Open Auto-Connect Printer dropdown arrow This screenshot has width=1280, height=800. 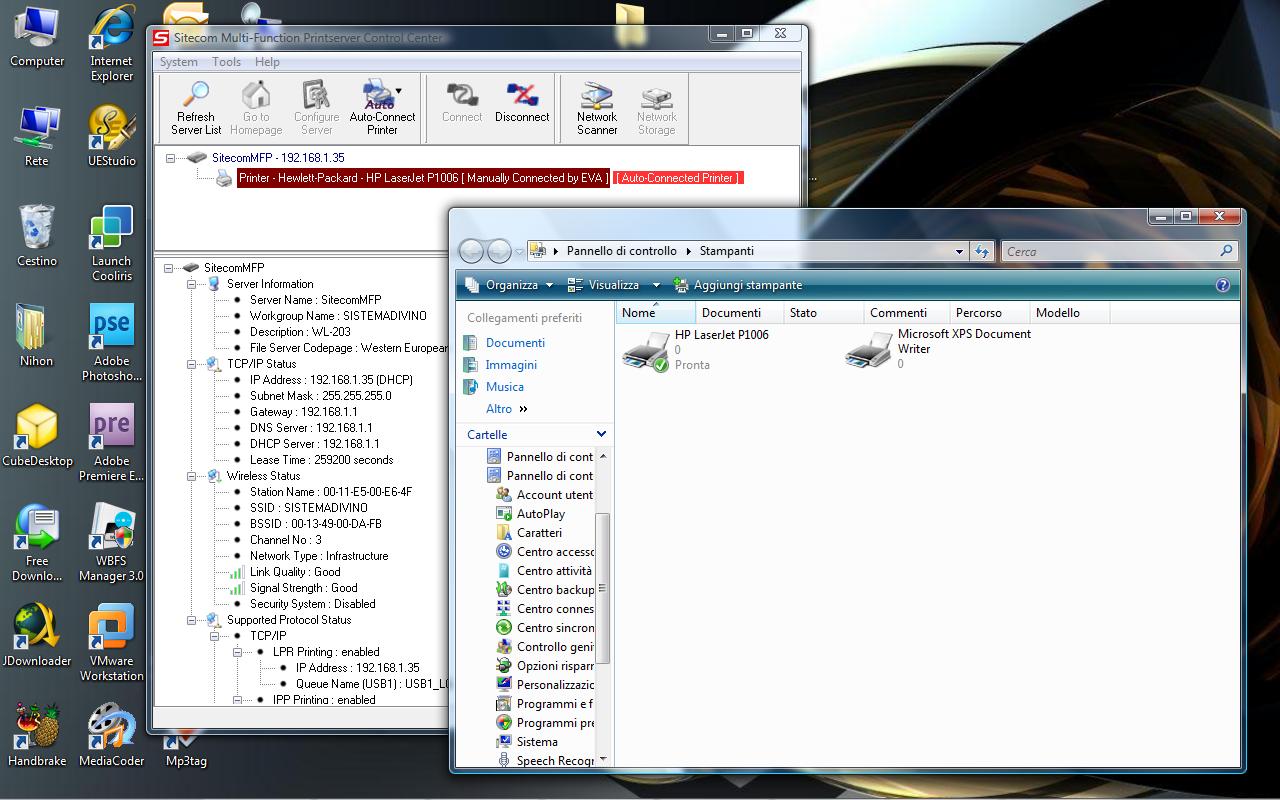[399, 91]
